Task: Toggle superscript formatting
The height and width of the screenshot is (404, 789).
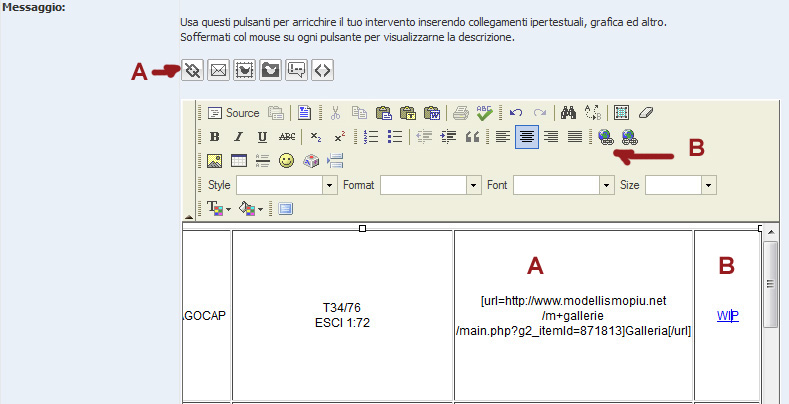Action: point(340,137)
